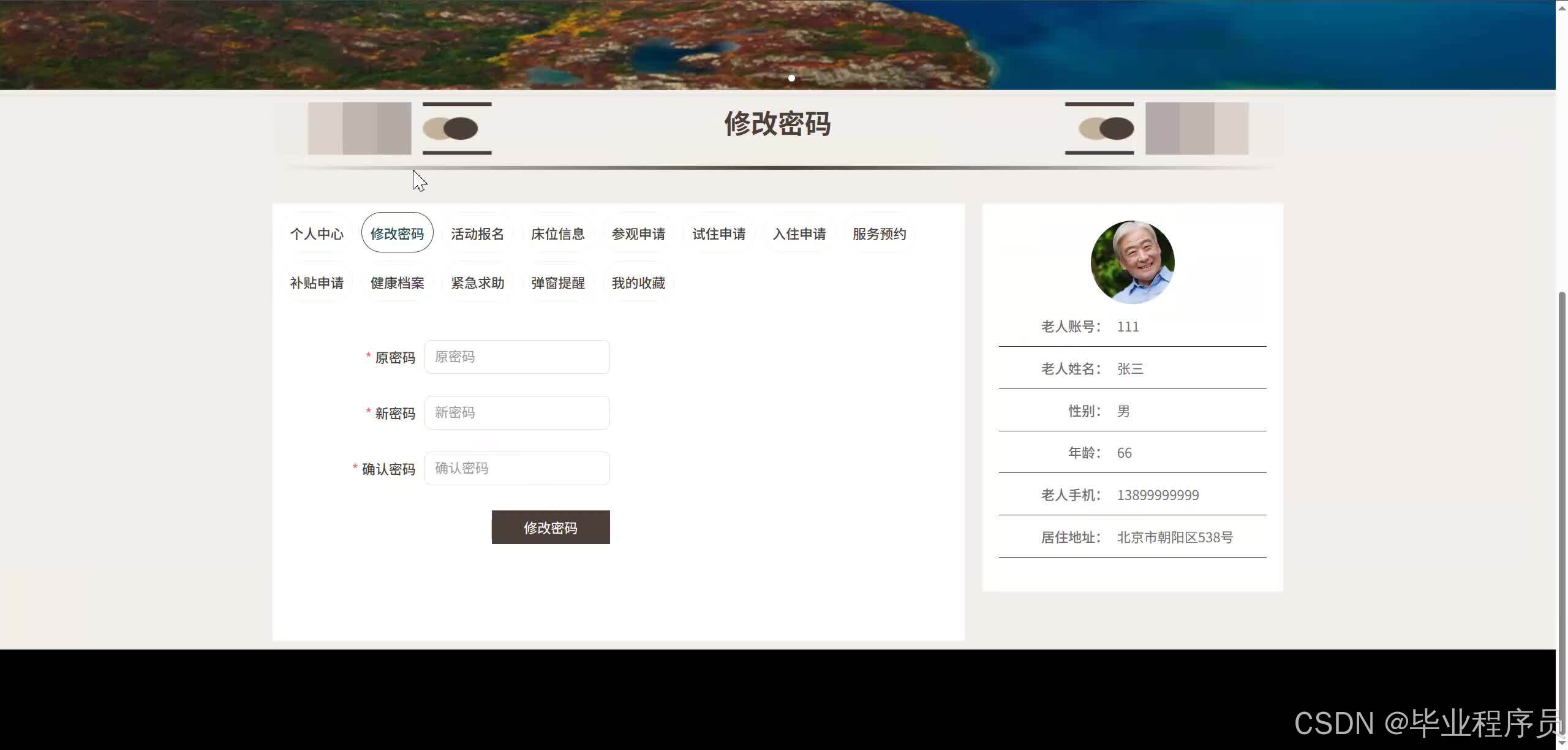Viewport: 1568px width, 750px height.
Task: Select the 紧急求助 tab
Action: coord(477,282)
